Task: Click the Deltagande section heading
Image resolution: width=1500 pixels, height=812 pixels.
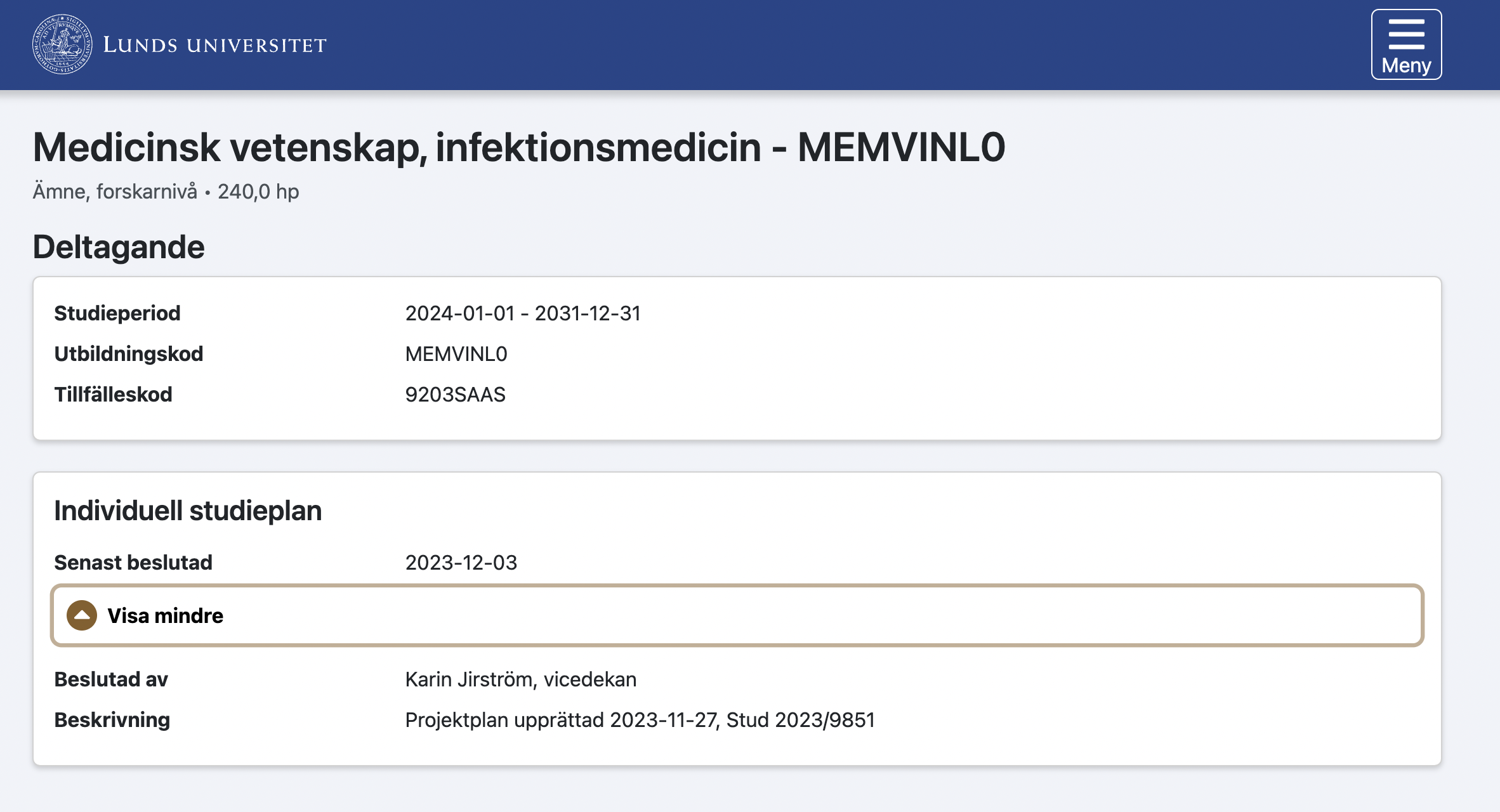Action: pos(119,247)
